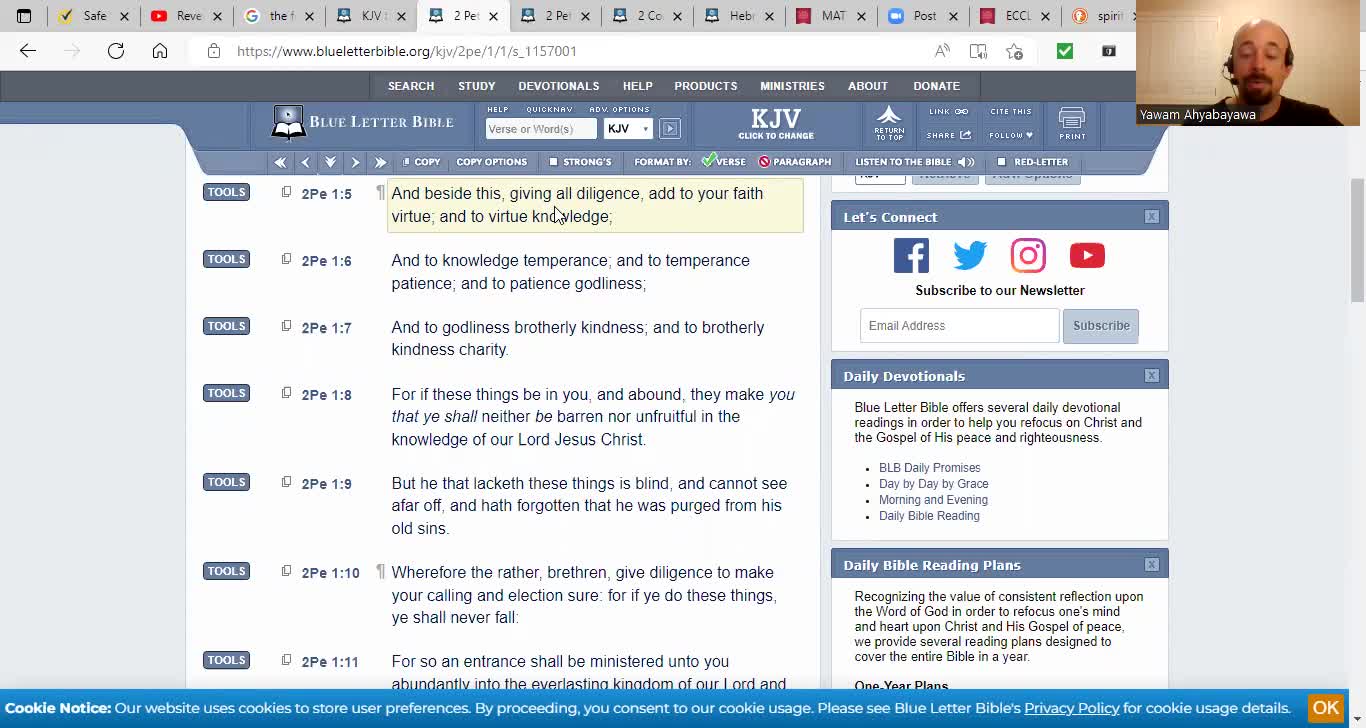Close the Daily Devotionals panel

point(1152,376)
